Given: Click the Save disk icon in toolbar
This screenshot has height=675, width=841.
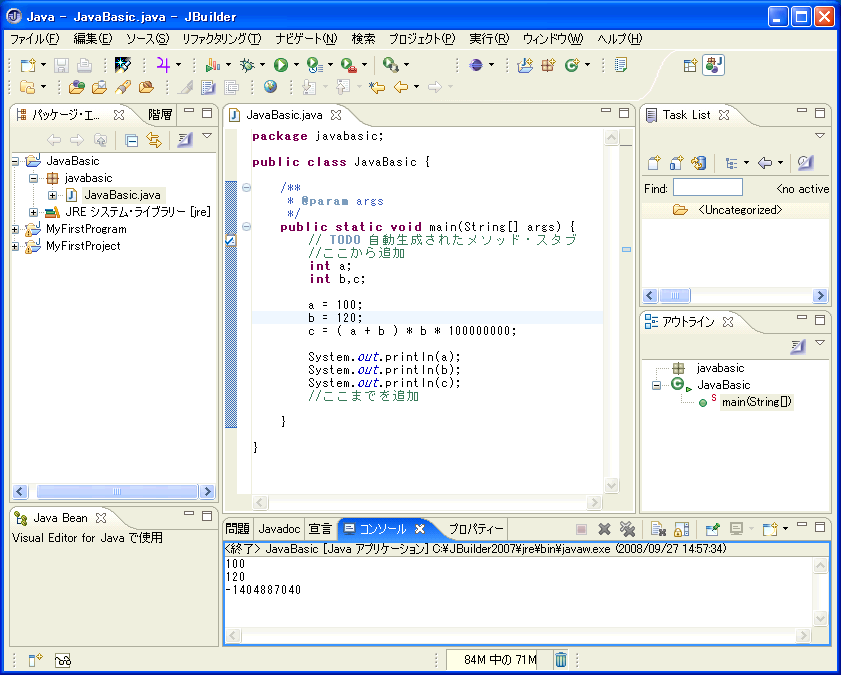Looking at the screenshot, I should [62, 65].
